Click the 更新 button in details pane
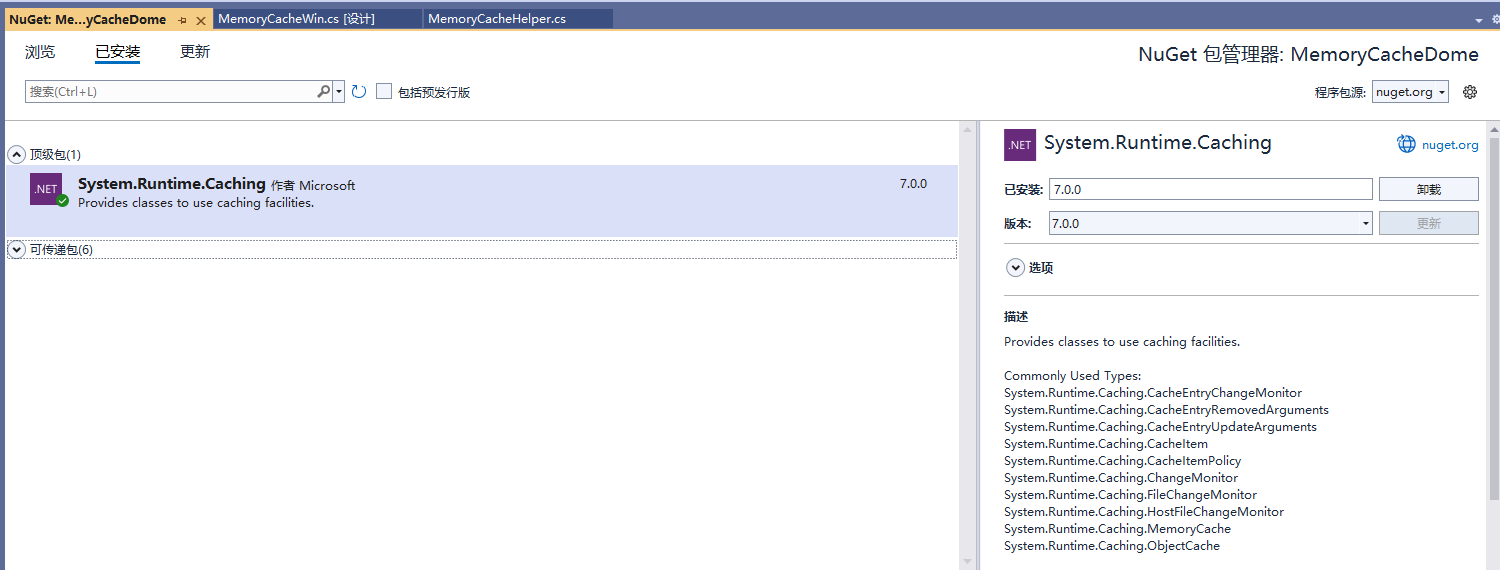 (x=1428, y=224)
